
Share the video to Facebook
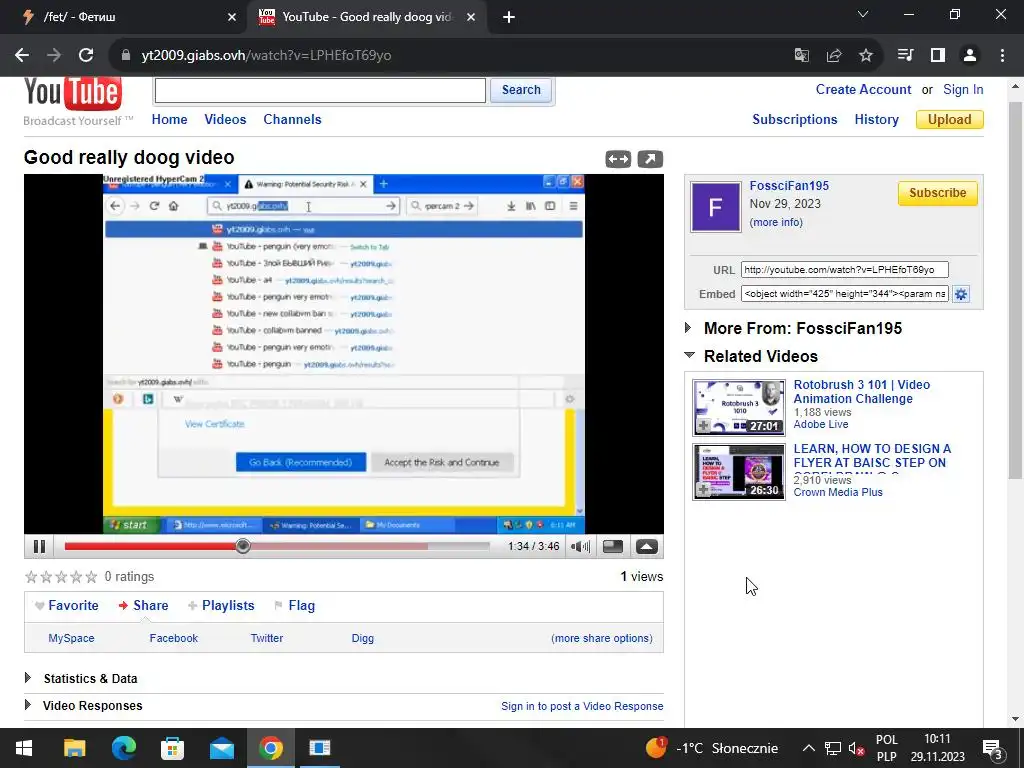[173, 638]
